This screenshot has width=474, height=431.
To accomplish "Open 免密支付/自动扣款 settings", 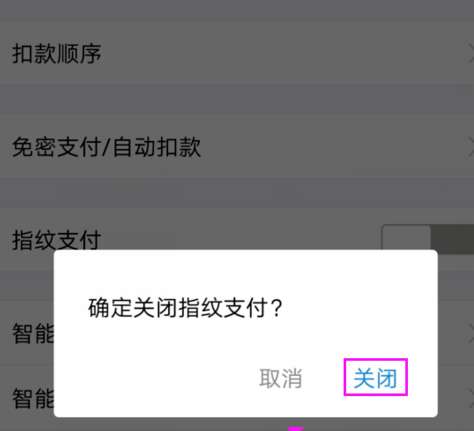I will click(237, 147).
